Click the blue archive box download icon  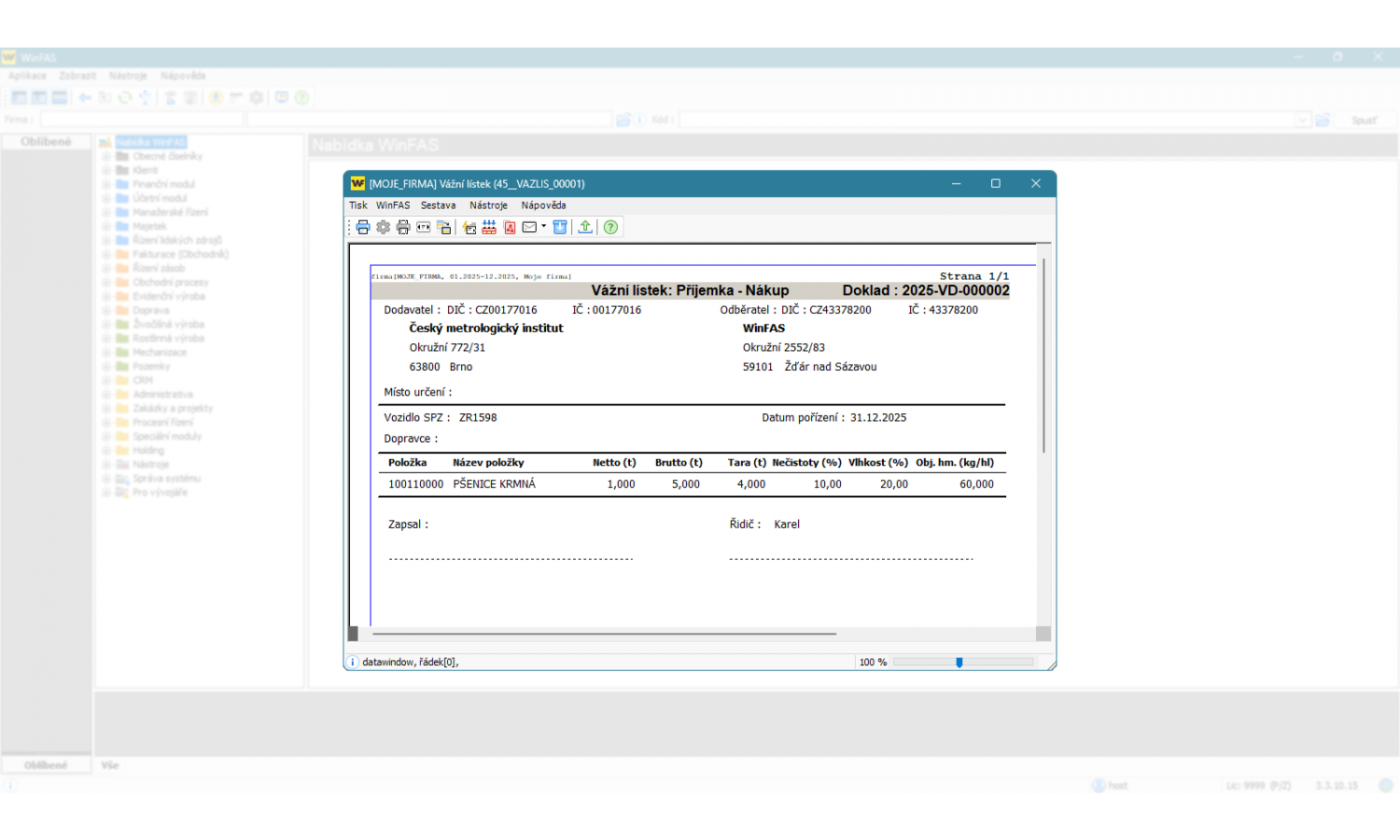coord(560,227)
